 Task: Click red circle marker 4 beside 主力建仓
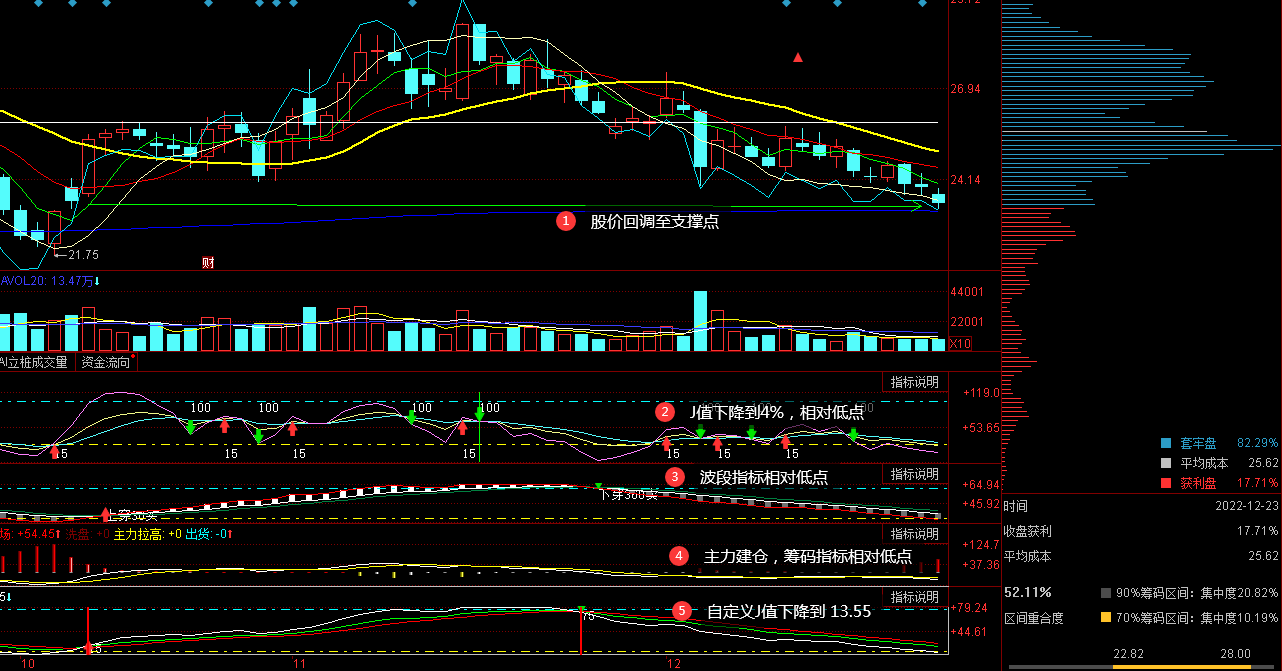point(679,555)
